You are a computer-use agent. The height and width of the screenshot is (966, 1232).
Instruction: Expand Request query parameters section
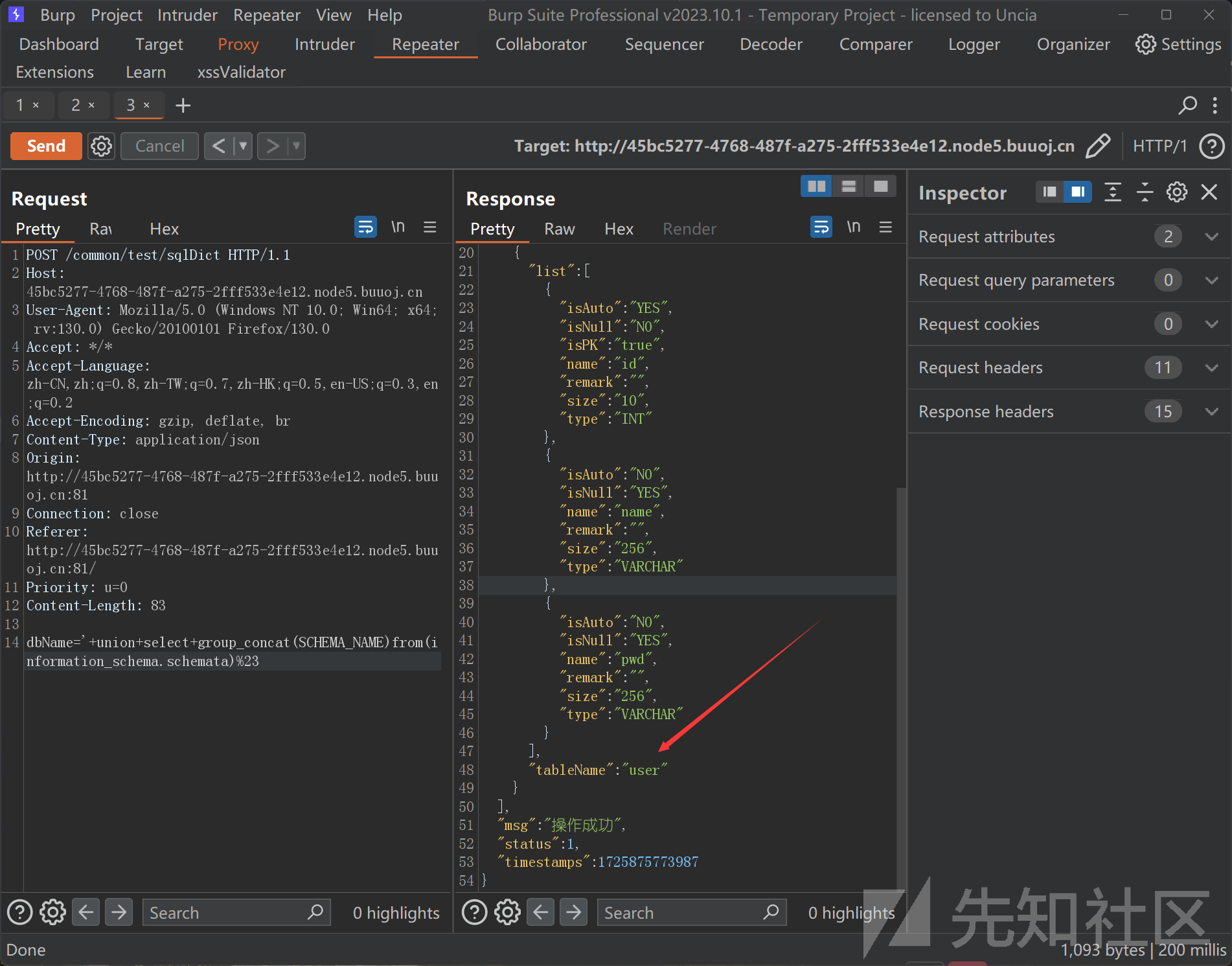point(1069,280)
